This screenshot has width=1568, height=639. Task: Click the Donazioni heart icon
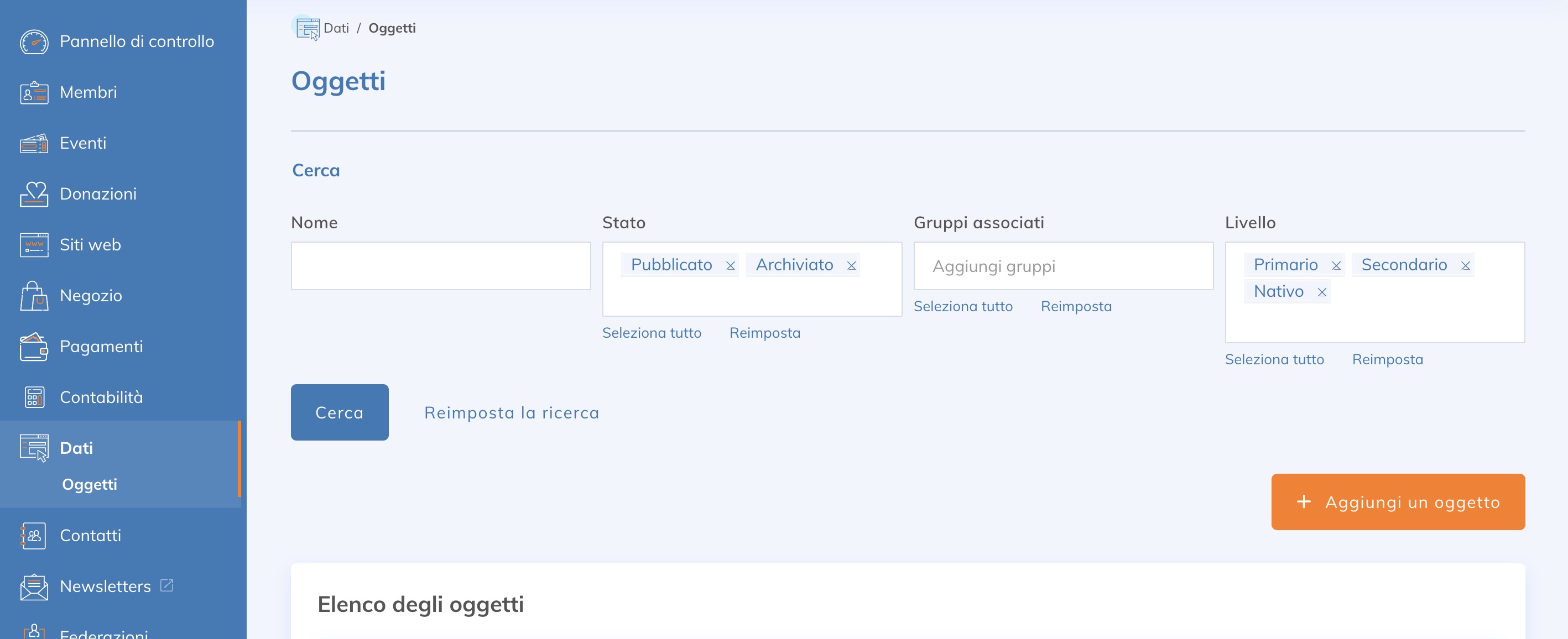(x=34, y=194)
